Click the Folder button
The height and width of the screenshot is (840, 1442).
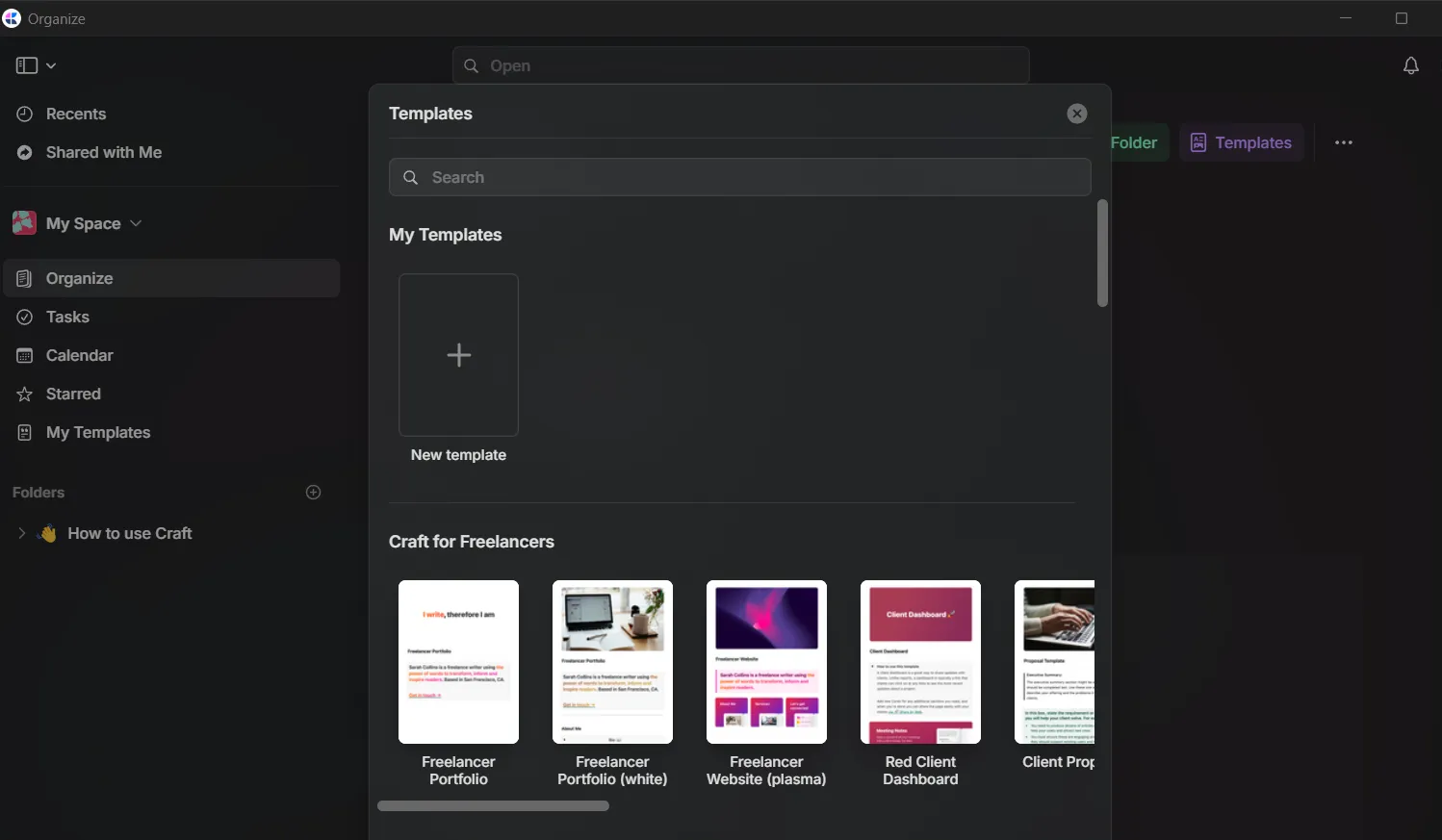coord(1136,142)
